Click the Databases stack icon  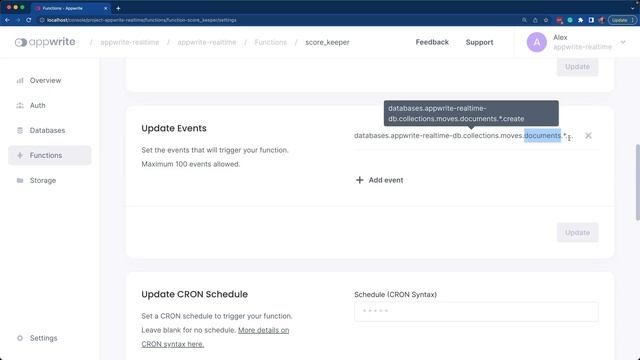20,130
